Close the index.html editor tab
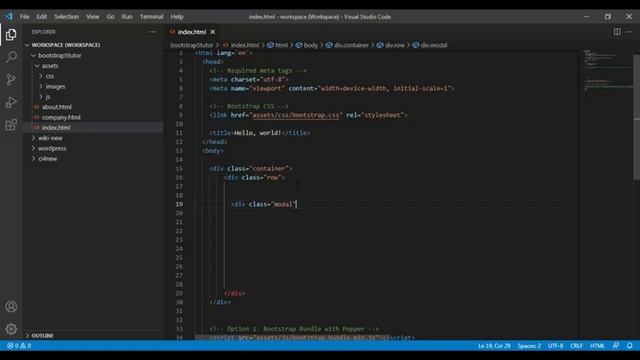Viewport: 640px width, 360px height. click(x=213, y=32)
